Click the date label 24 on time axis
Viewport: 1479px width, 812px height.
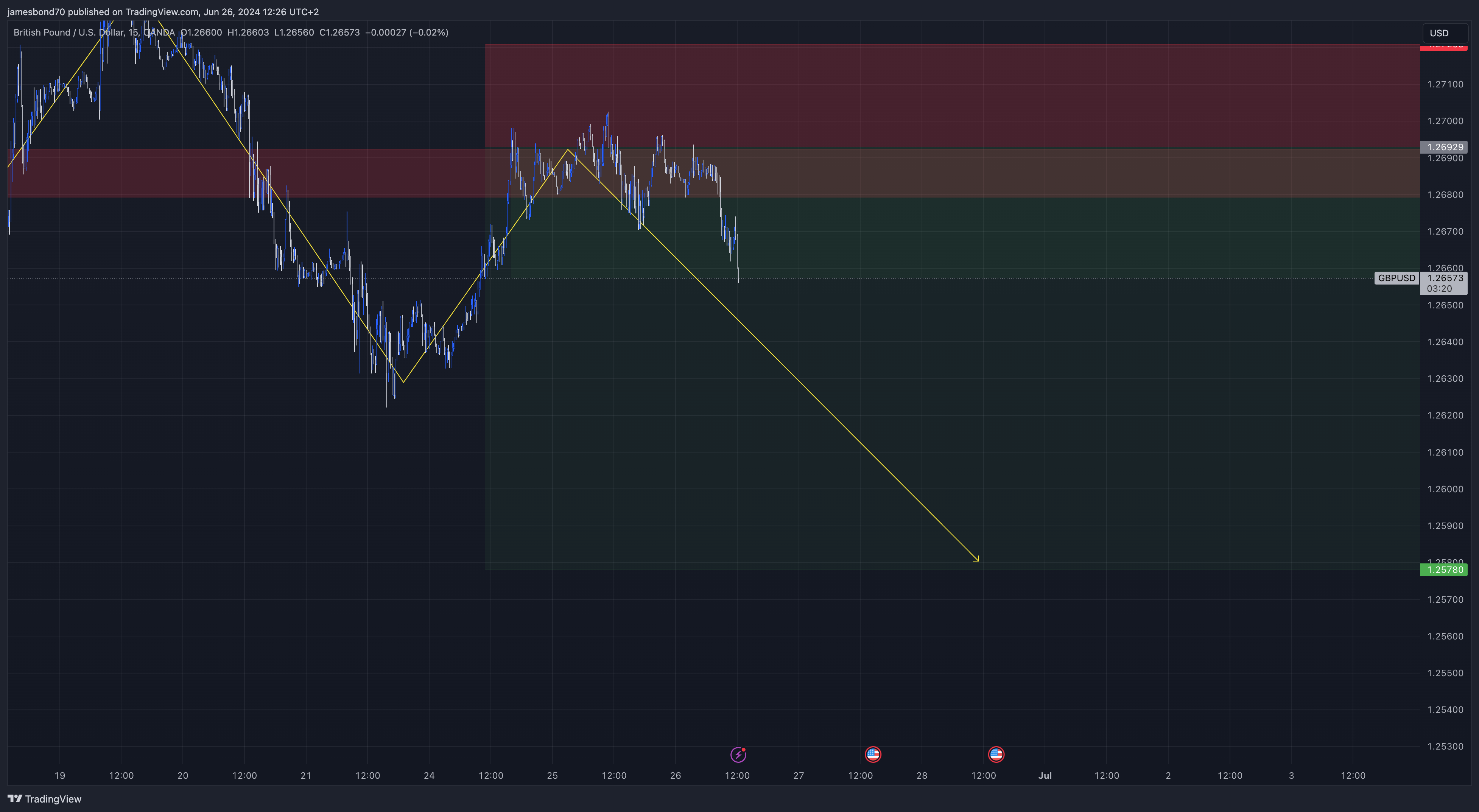point(429,775)
